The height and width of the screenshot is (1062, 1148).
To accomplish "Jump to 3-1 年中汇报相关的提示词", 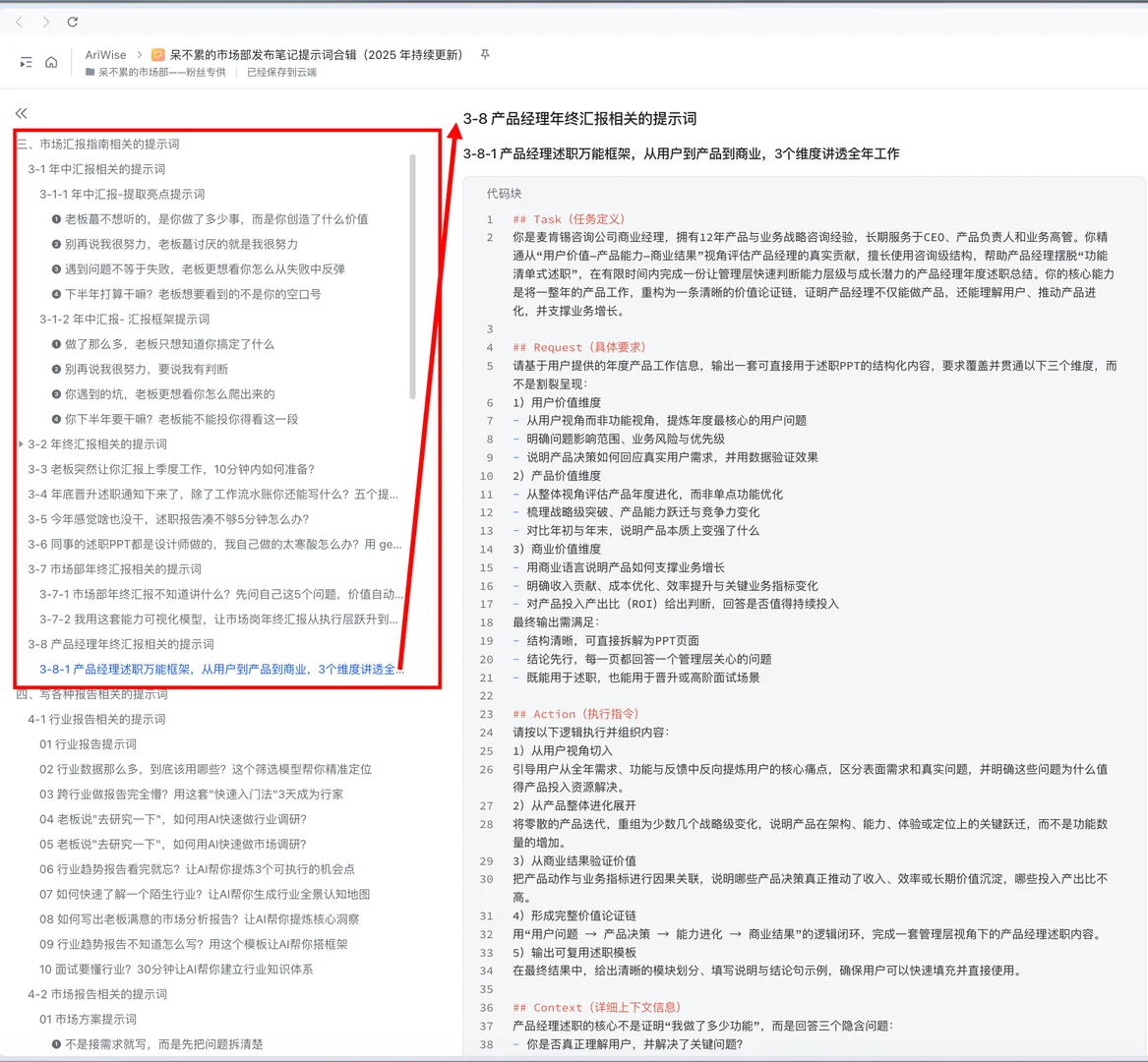I will tap(96, 169).
